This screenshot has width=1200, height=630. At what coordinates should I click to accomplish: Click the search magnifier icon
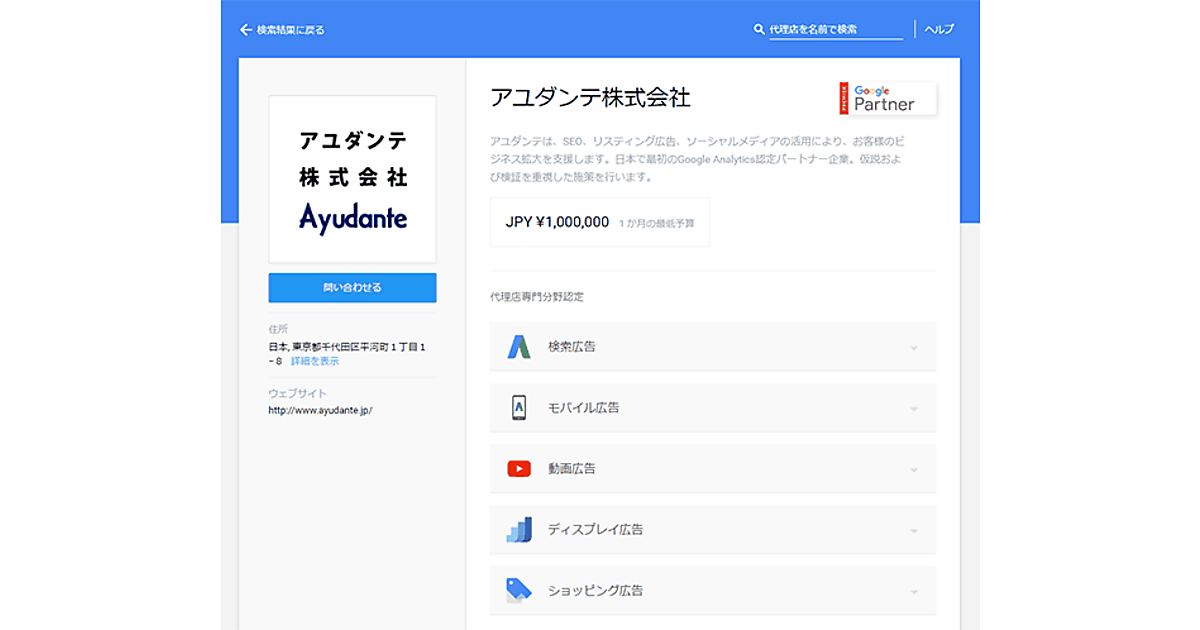coord(759,30)
